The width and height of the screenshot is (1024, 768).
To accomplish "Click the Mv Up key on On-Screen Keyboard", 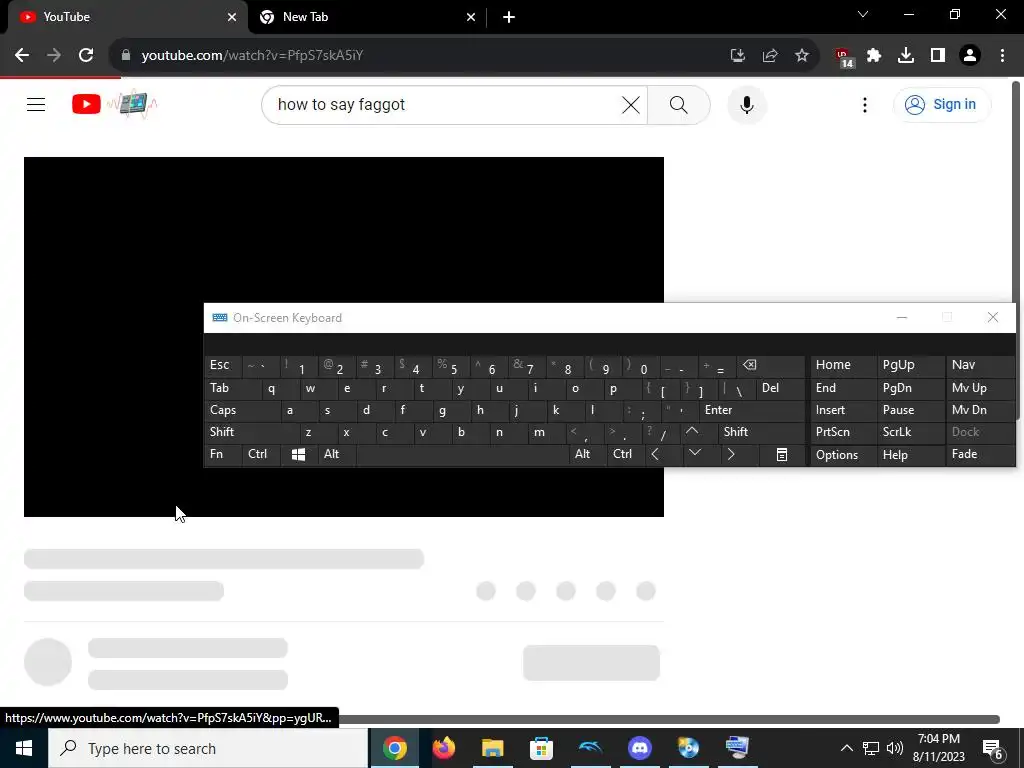I will (x=980, y=388).
